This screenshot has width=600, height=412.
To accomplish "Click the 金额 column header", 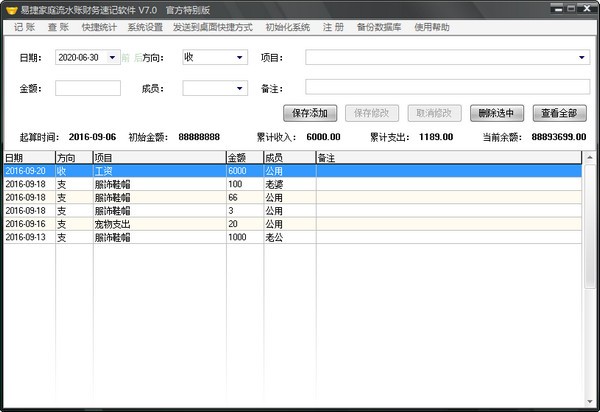I will pos(244,158).
